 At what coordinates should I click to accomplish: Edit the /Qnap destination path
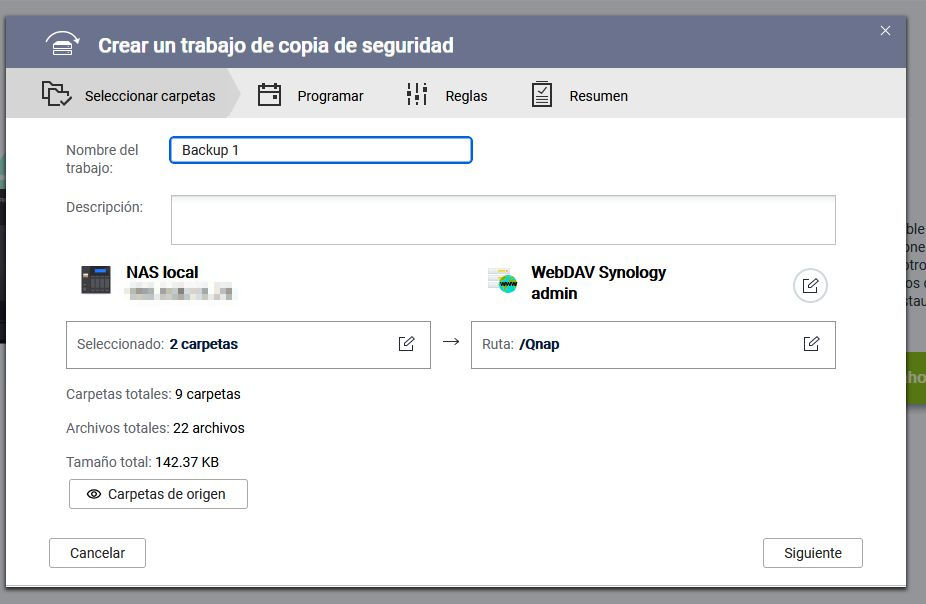pos(811,344)
